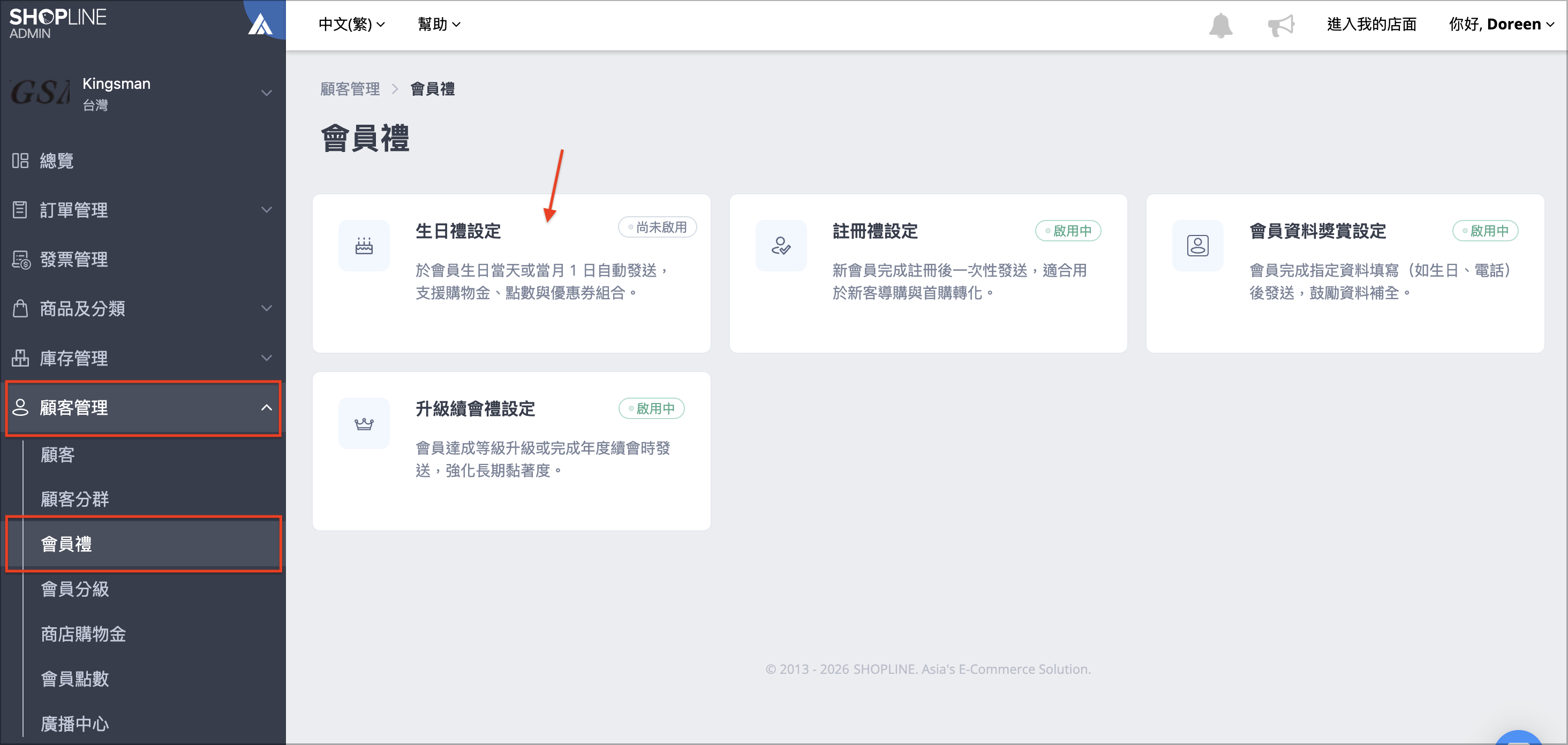Click the 會員禮 page heading
Viewport: 1568px width, 745px height.
(365, 138)
